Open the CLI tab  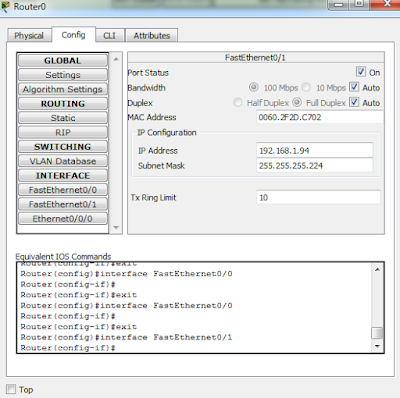(109, 35)
